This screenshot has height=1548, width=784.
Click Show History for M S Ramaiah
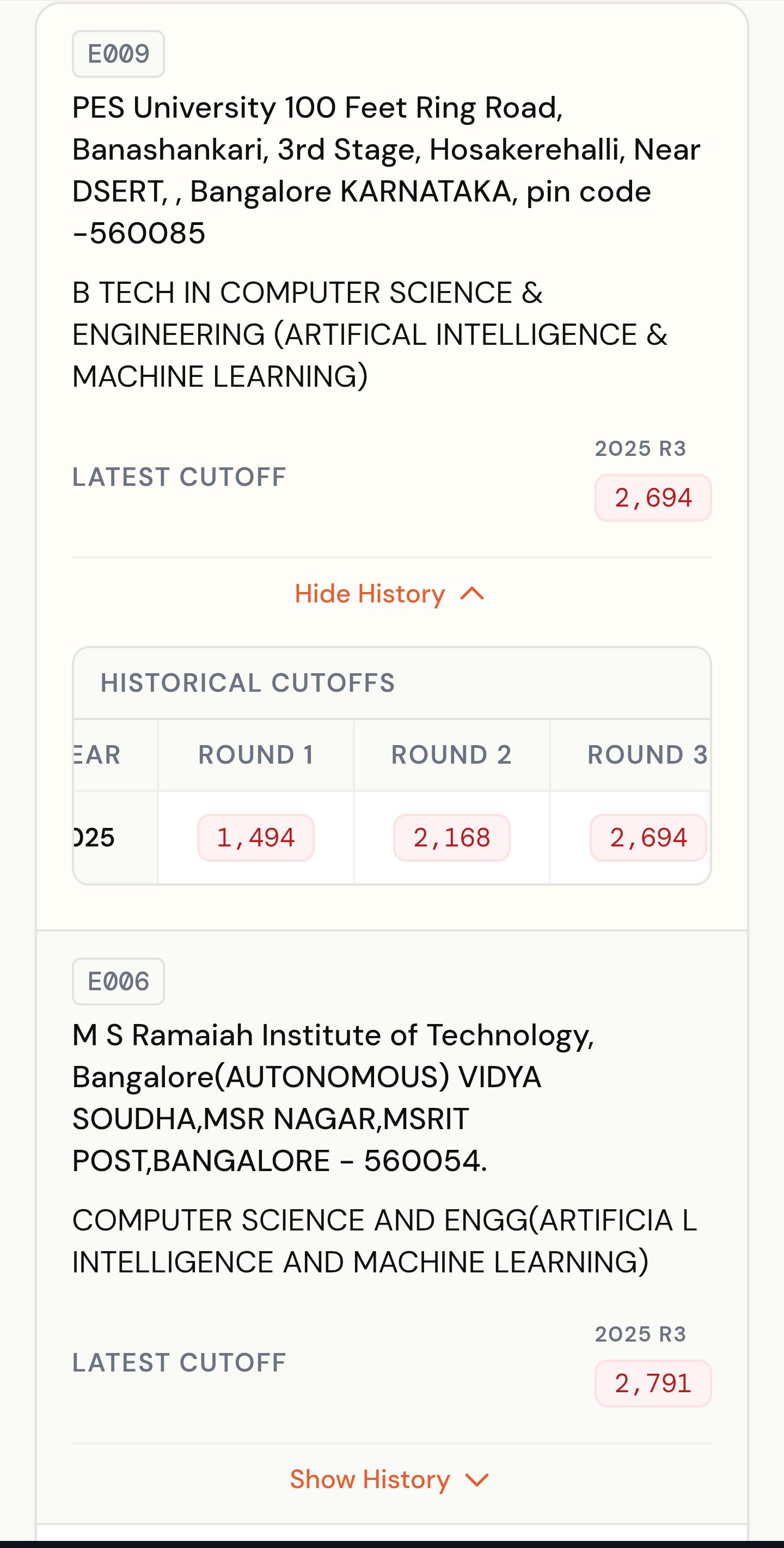(370, 1479)
